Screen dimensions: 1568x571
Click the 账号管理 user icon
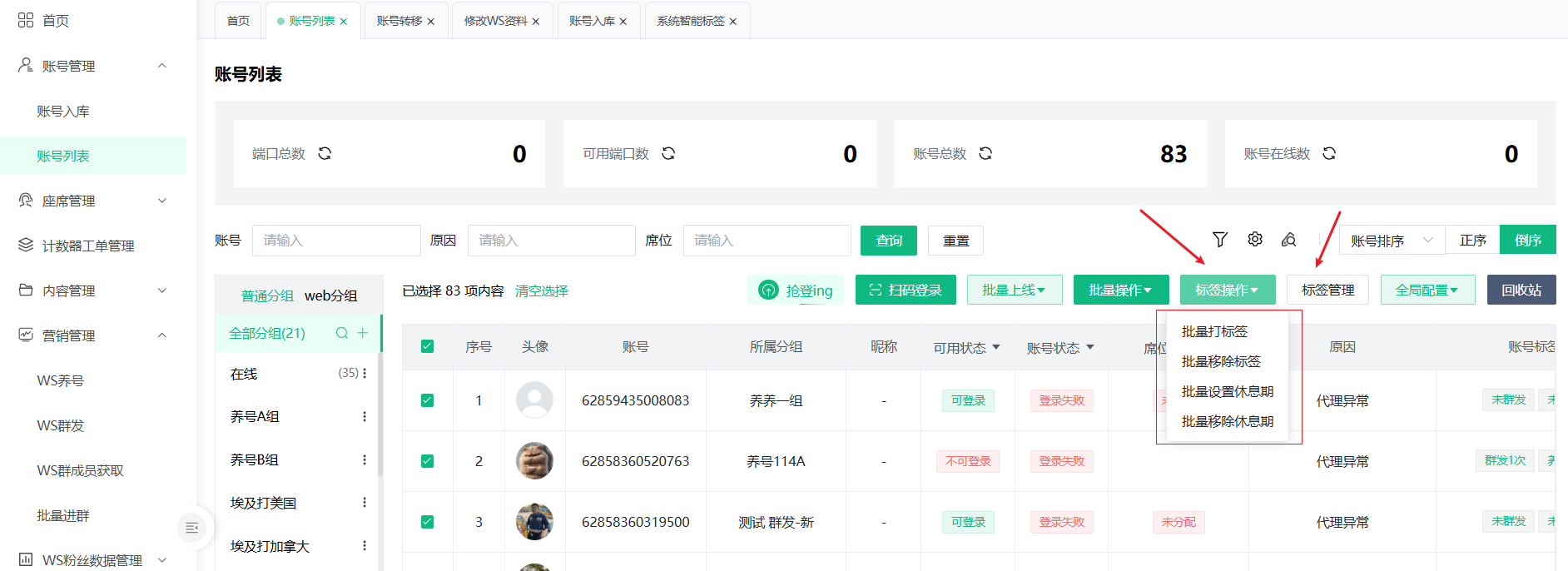click(26, 65)
